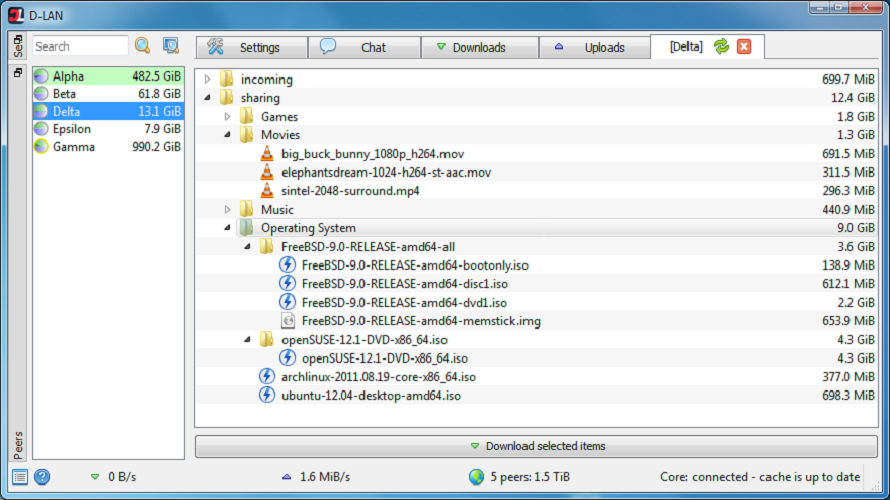The image size is (890, 500).
Task: Collapse the Operating System folder
Action: point(228,228)
